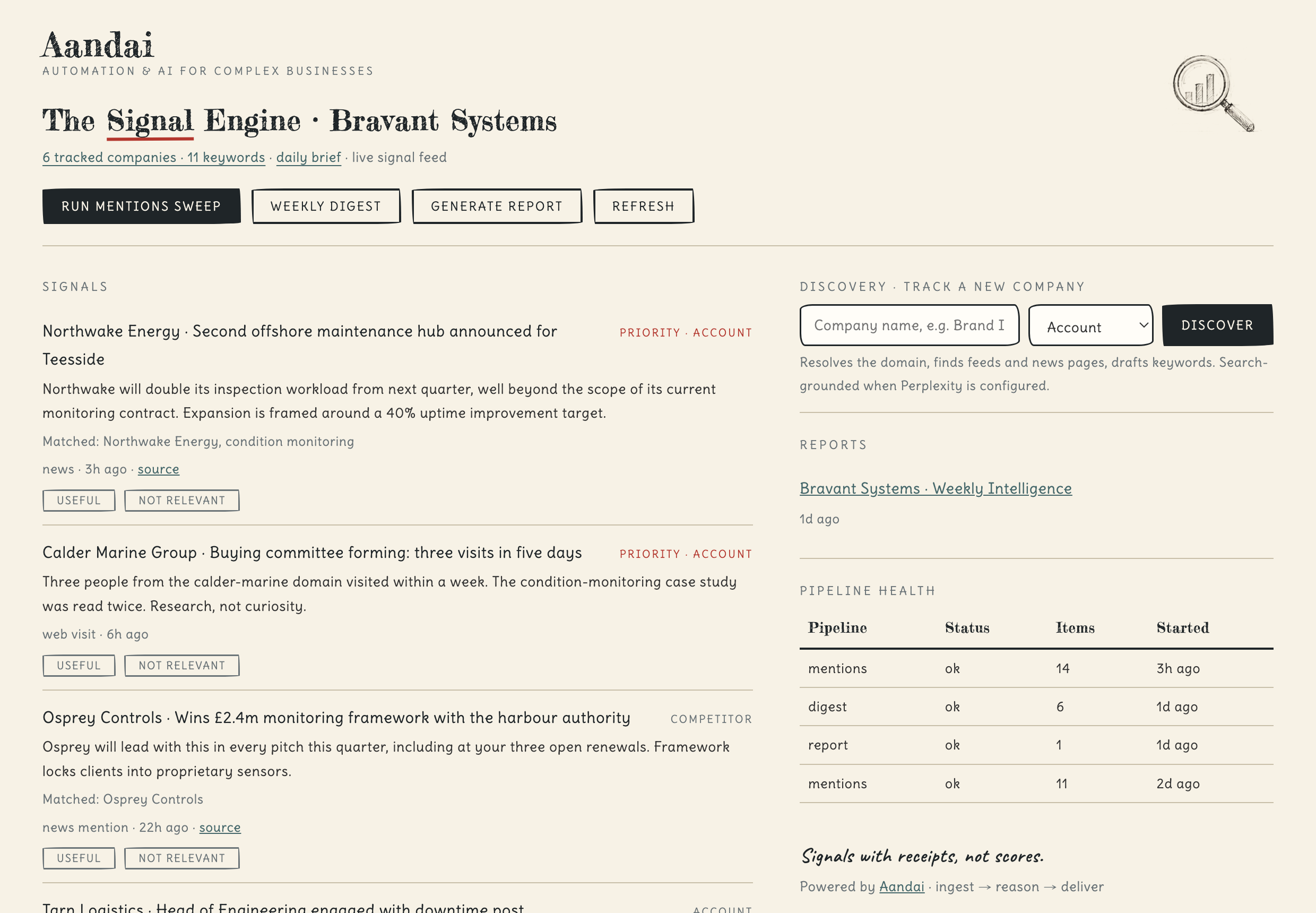
Task: Click the Status column header
Action: pos(967,627)
